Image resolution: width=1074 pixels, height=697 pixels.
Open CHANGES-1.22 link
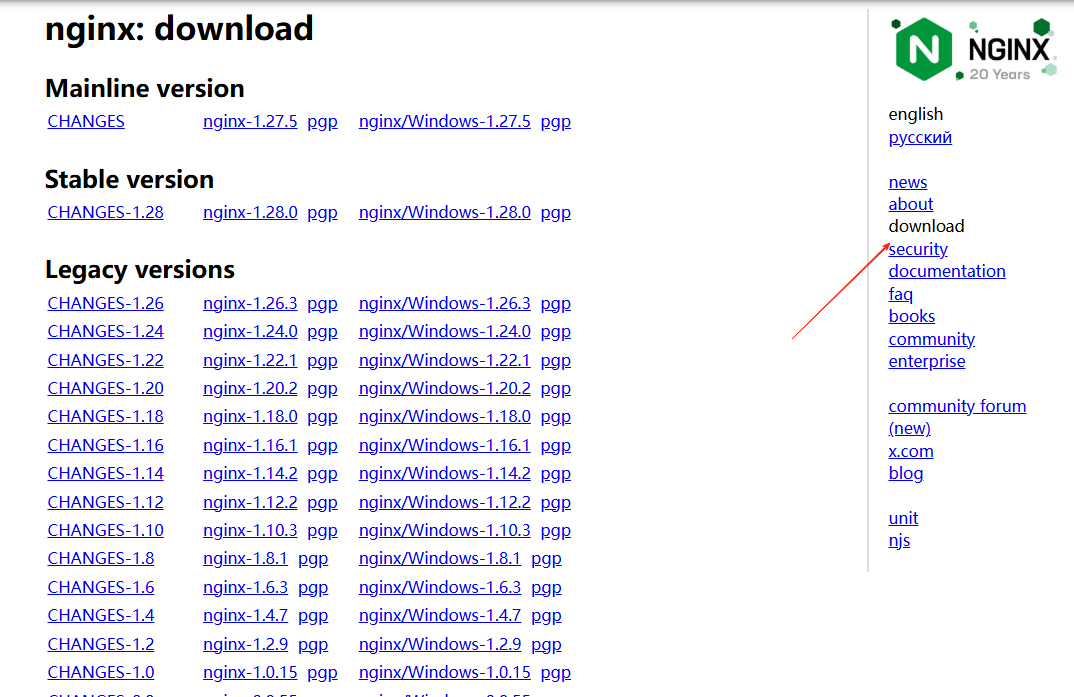coord(105,360)
